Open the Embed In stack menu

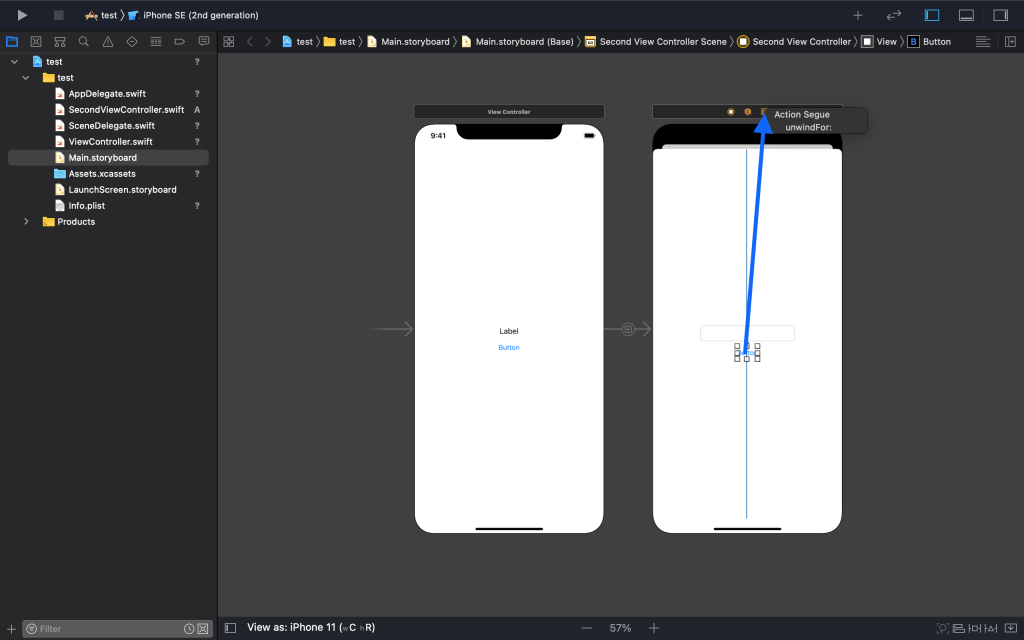1011,628
